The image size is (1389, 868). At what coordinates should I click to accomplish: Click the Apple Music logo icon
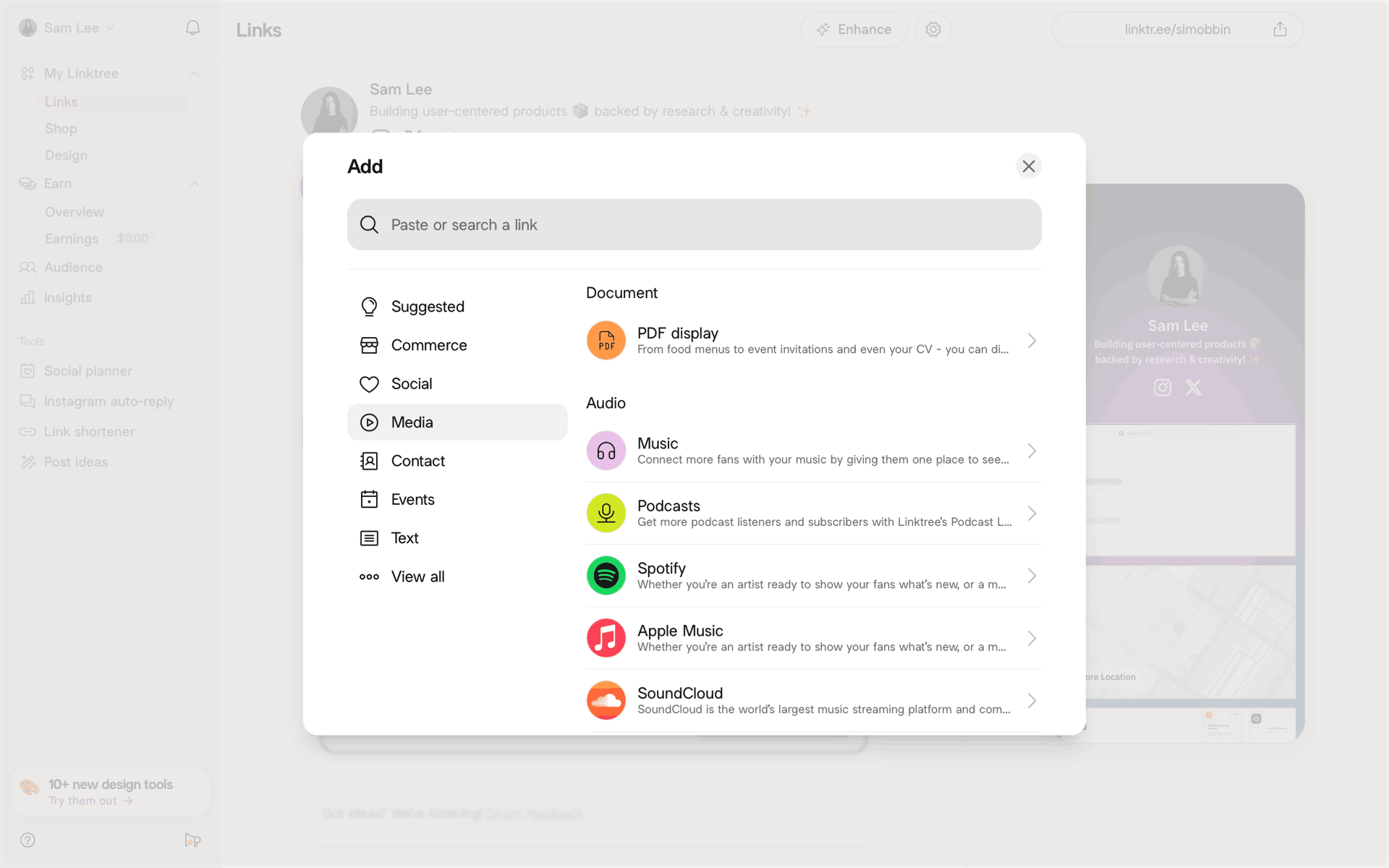pos(606,638)
